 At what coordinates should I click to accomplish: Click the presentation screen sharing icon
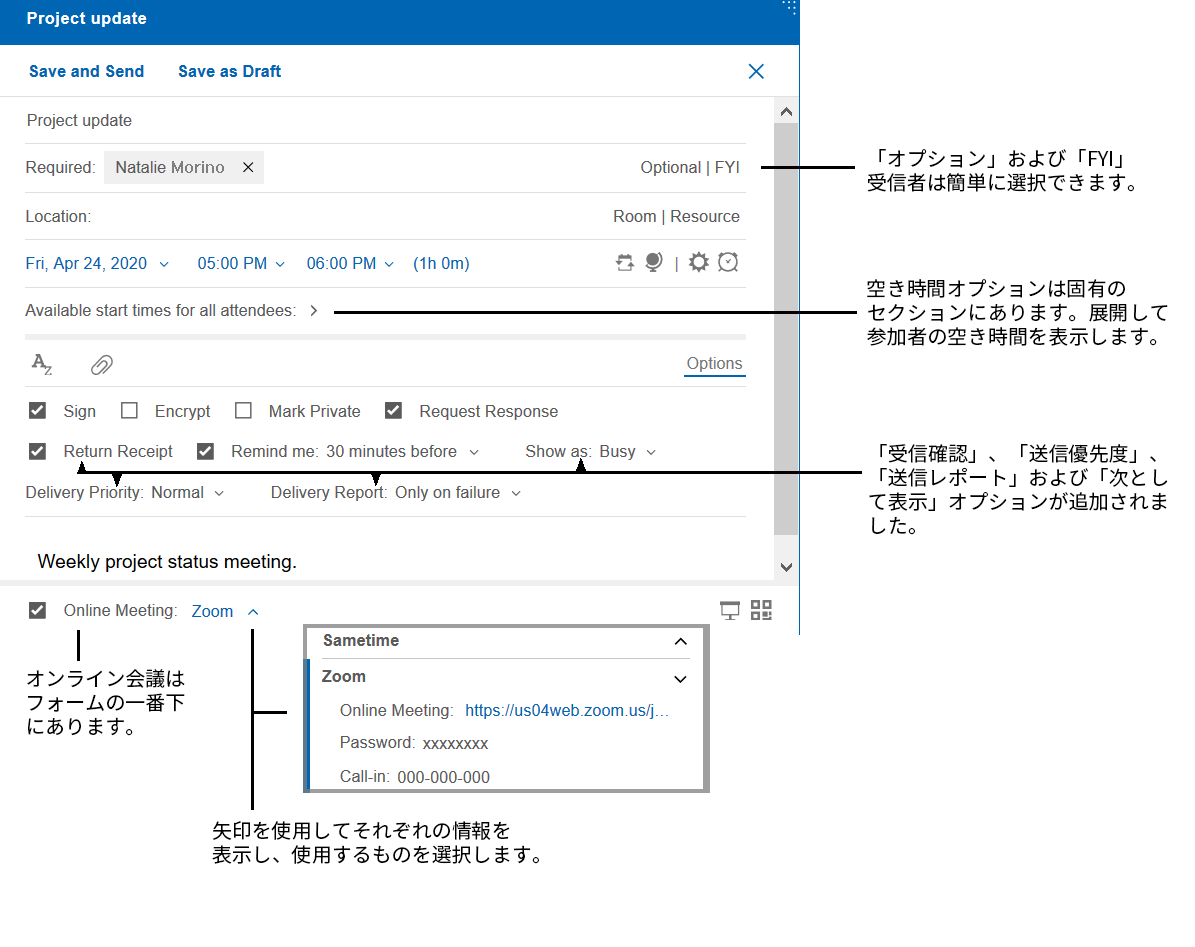(729, 610)
